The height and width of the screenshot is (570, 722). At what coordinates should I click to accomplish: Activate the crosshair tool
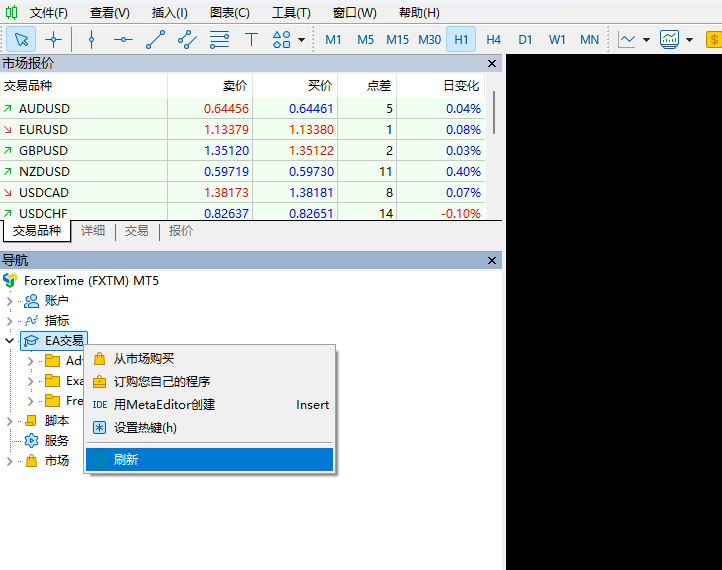54,39
